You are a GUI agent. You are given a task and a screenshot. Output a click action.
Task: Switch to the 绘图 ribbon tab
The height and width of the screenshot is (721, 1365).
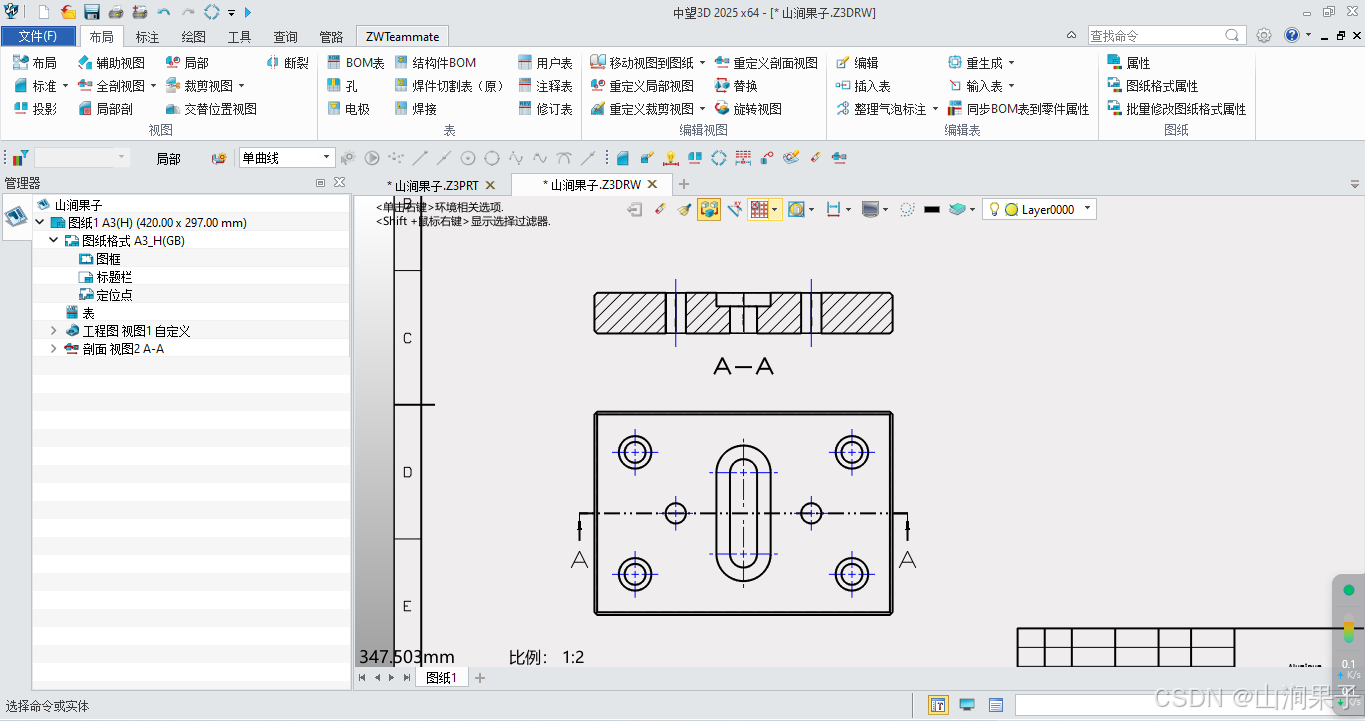pyautogui.click(x=194, y=37)
